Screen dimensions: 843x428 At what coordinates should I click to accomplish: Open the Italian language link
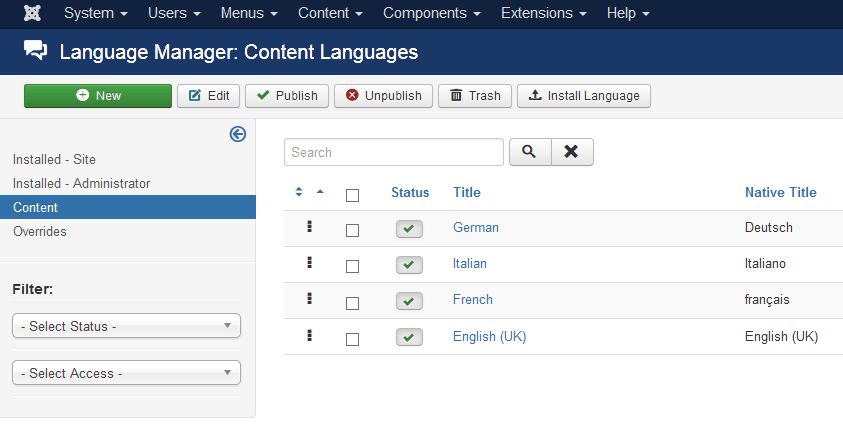pos(470,264)
